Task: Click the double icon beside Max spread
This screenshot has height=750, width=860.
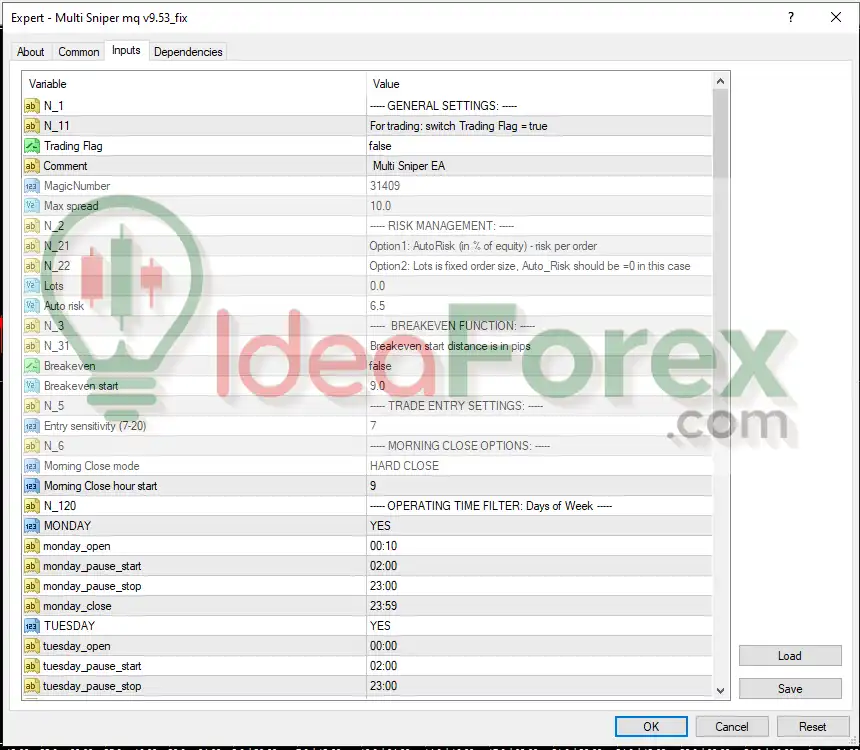Action: tap(31, 206)
